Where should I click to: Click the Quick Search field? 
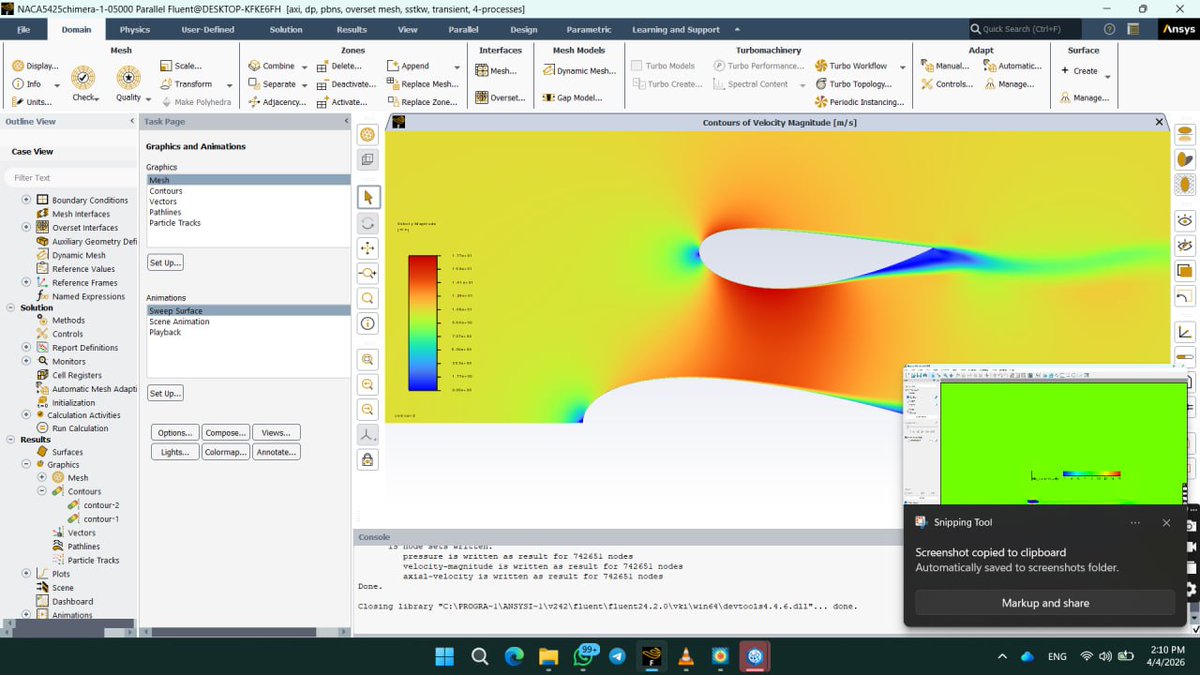[x=1025, y=29]
